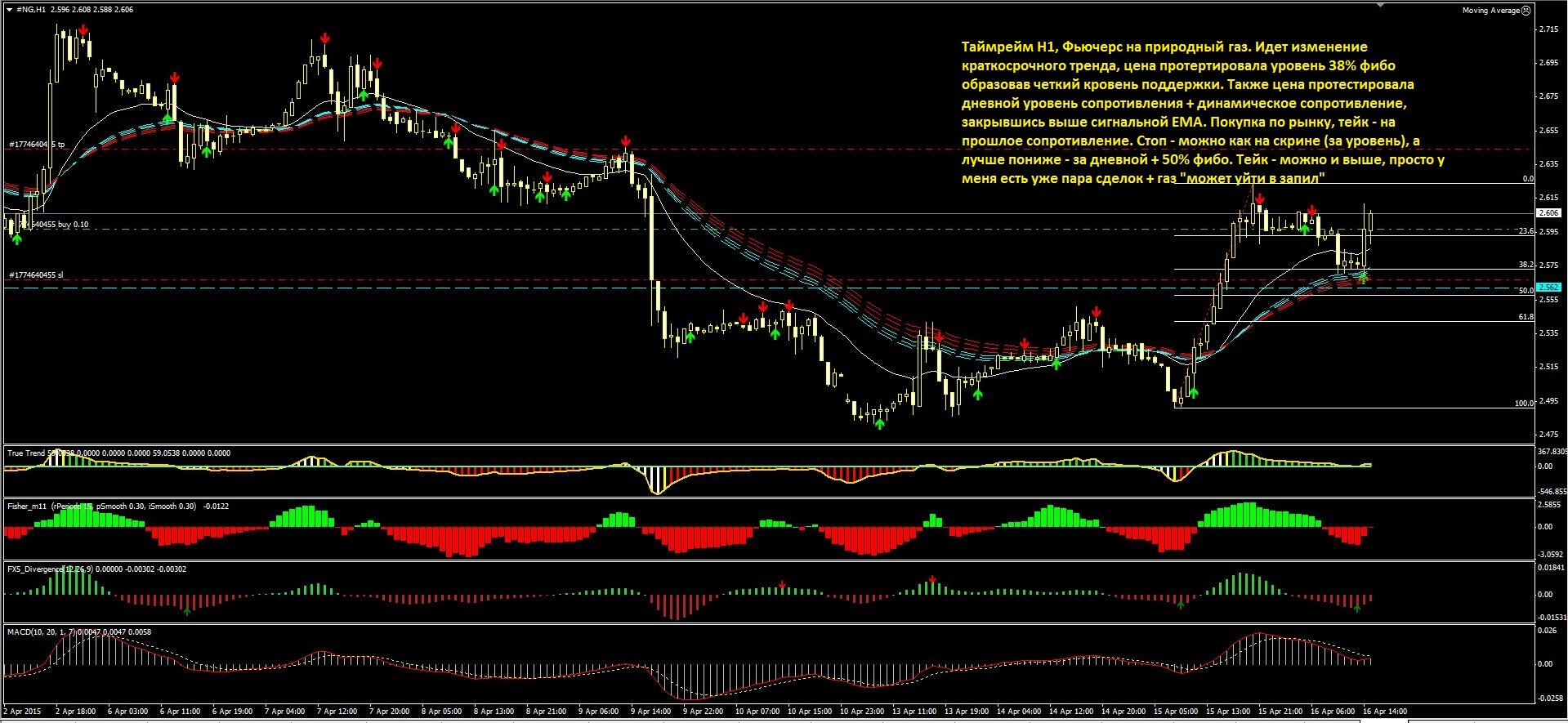This screenshot has width=1568, height=723.
Task: Click the Moving Average expert label
Action: coord(1490,11)
